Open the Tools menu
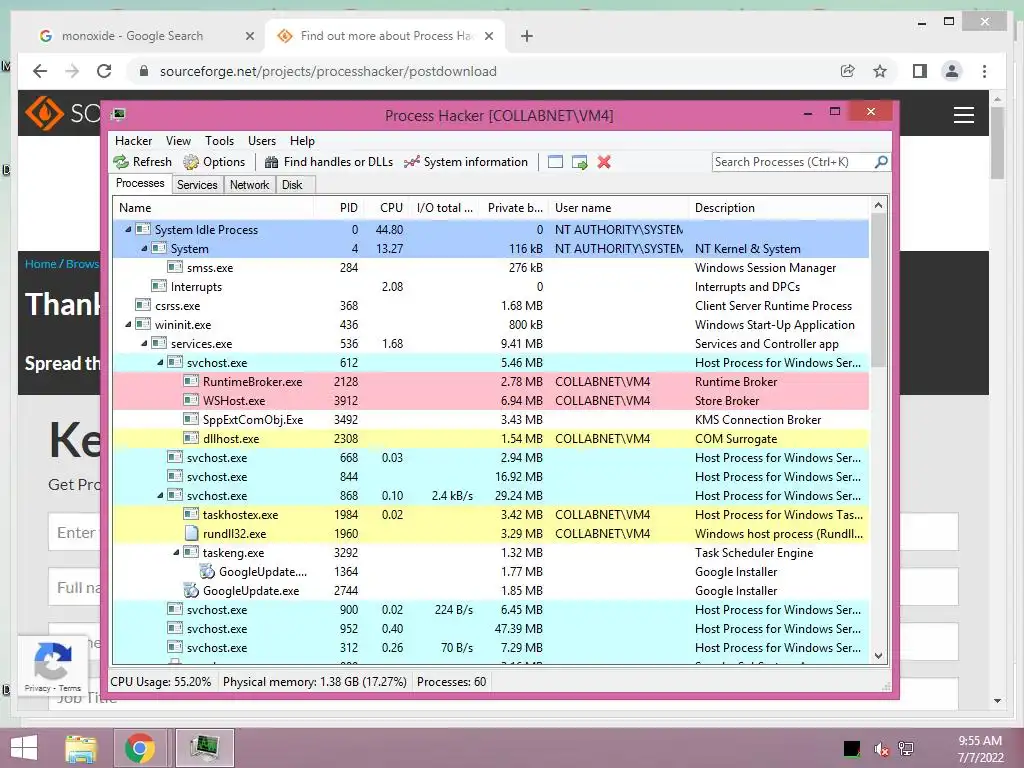The width and height of the screenshot is (1024, 768). click(219, 141)
